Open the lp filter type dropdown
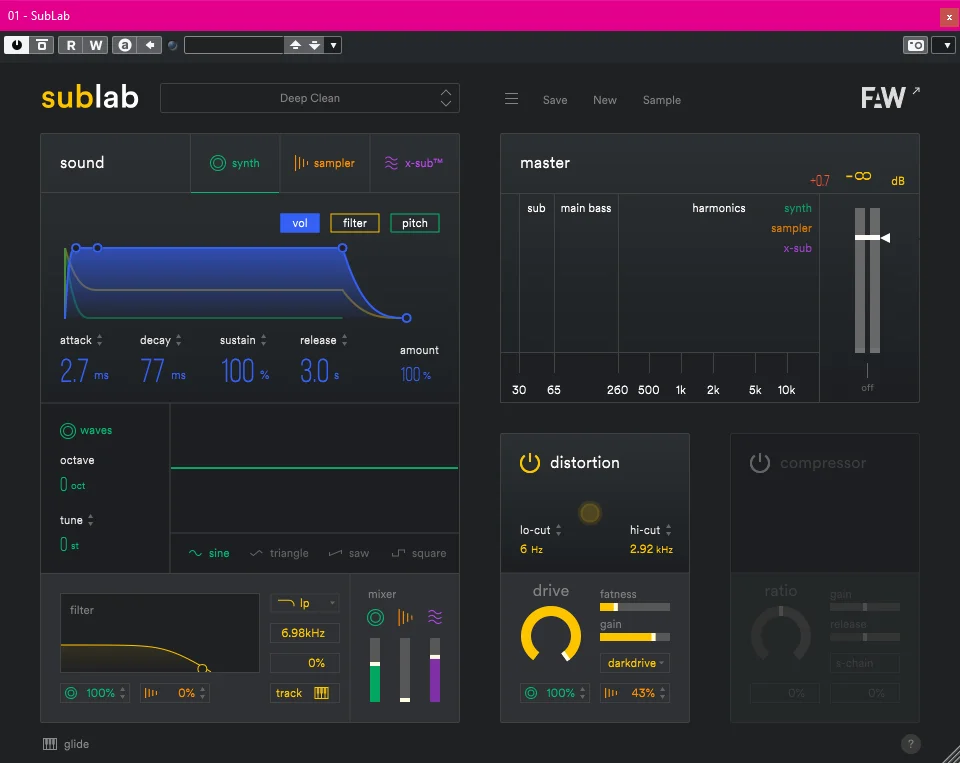The image size is (960, 763). [305, 603]
